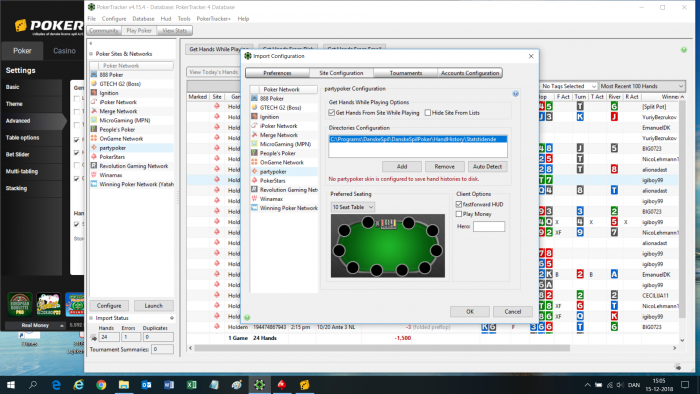Click the help icon in partypoker Configuration
This screenshot has width=700, height=394.
pos(515,94)
